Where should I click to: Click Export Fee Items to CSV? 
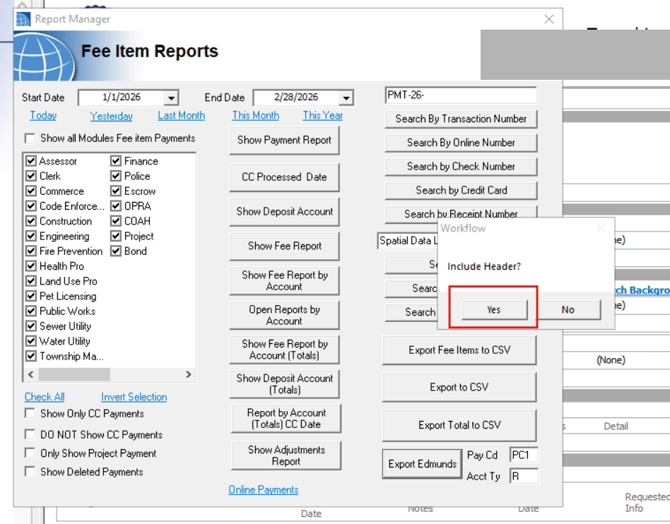459,350
